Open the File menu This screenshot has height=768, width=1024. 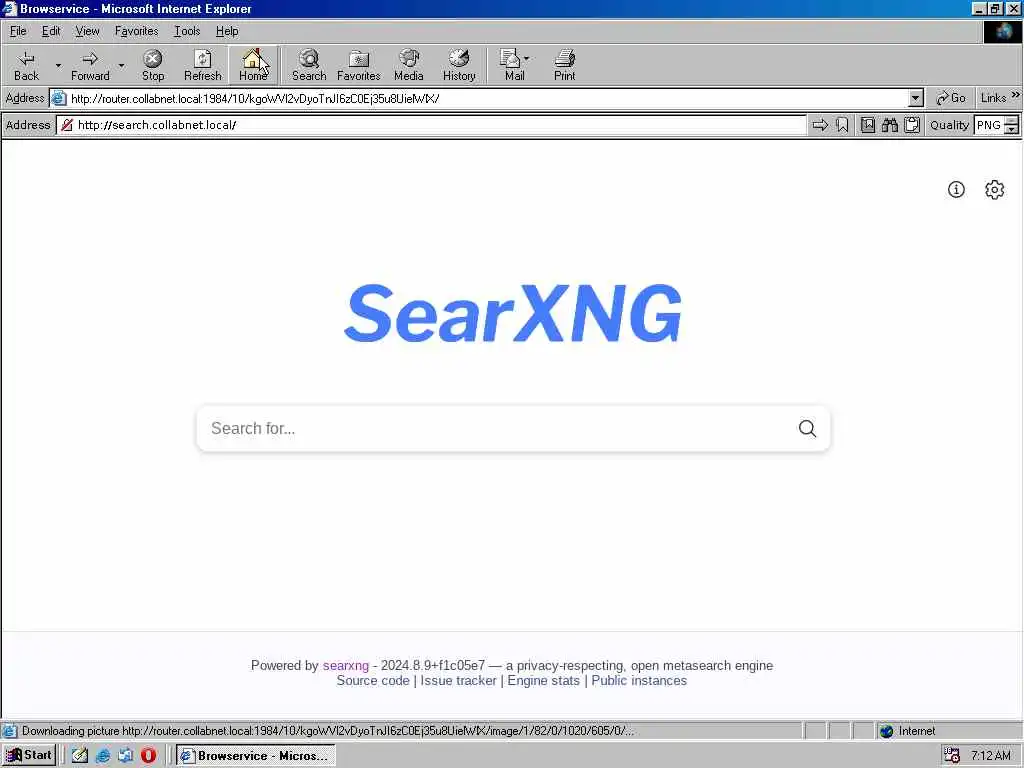coord(18,31)
